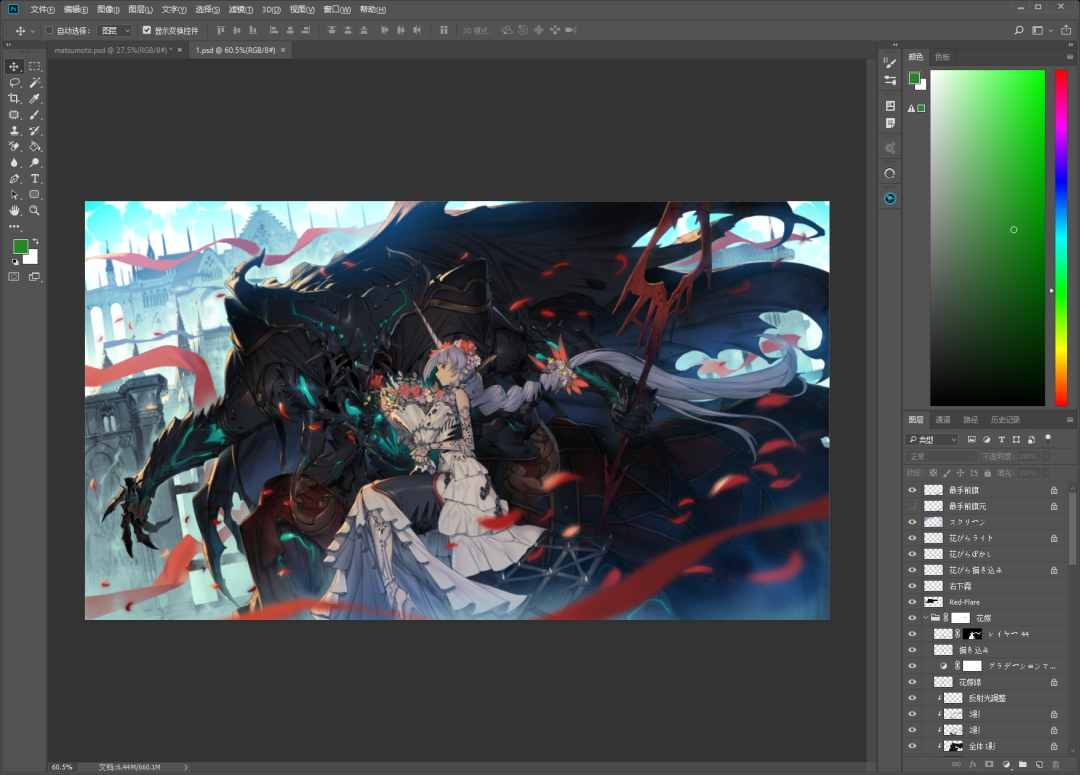
Task: Toggle the layer filtering on/off switch
Action: [1048, 438]
